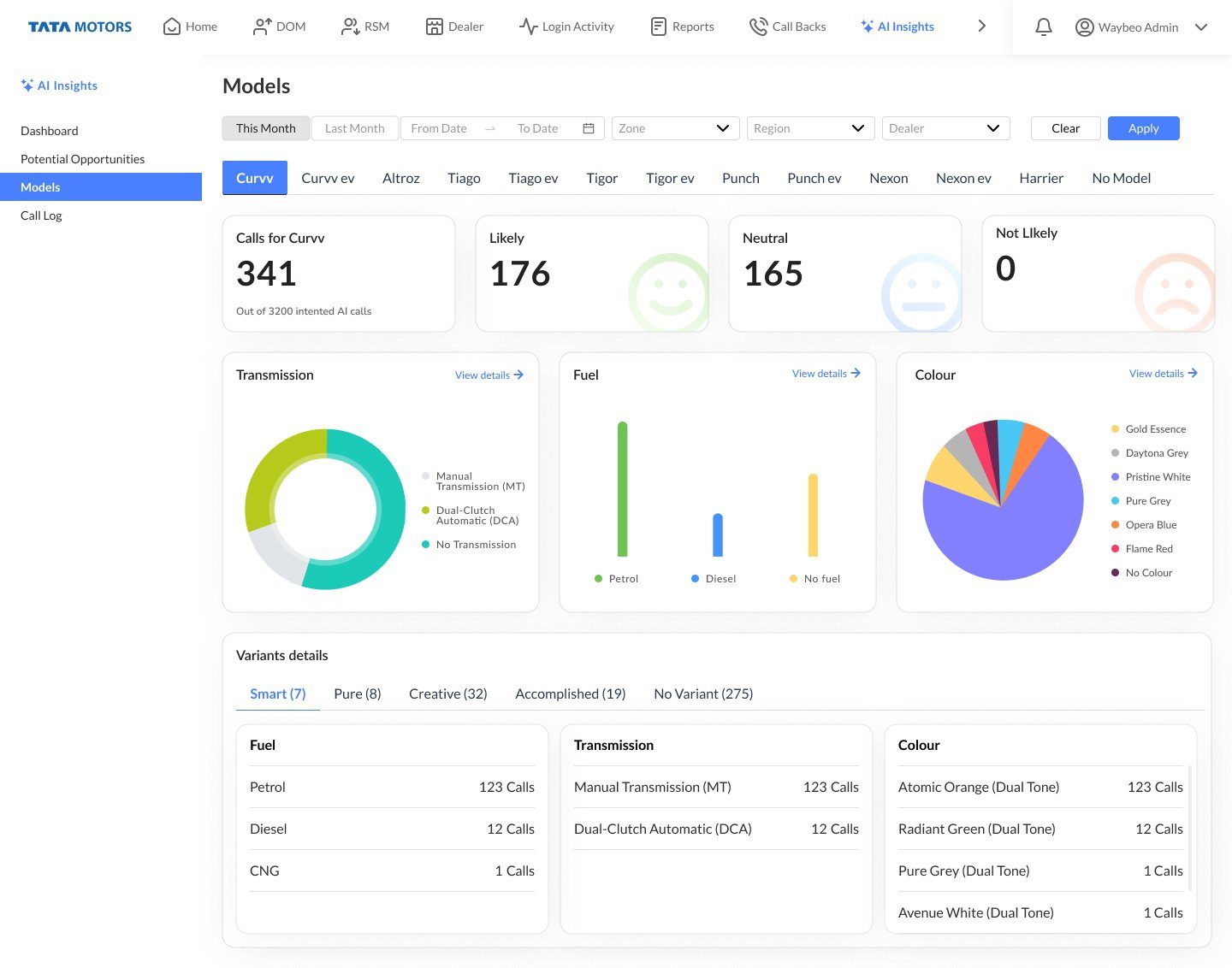Expand the Waybeo Admin account menu
Screen dimensions: 1232x968
pyautogui.click(x=1201, y=27)
